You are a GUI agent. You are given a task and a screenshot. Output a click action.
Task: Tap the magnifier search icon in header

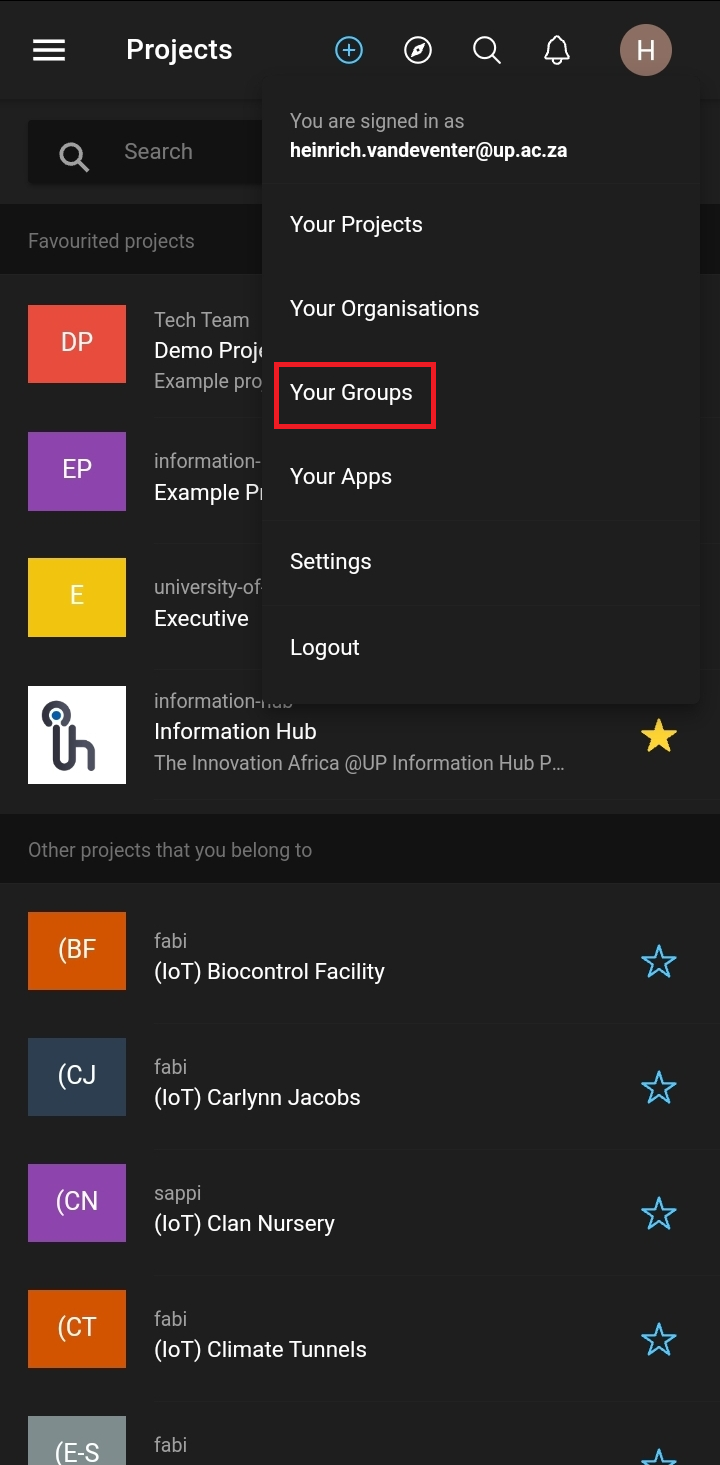pos(487,50)
